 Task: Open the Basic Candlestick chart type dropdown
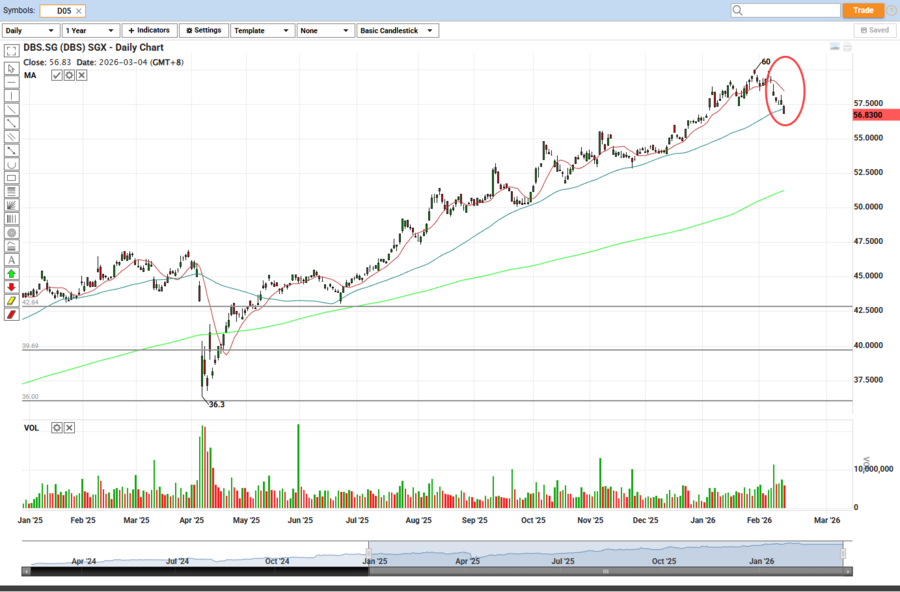(x=397, y=31)
